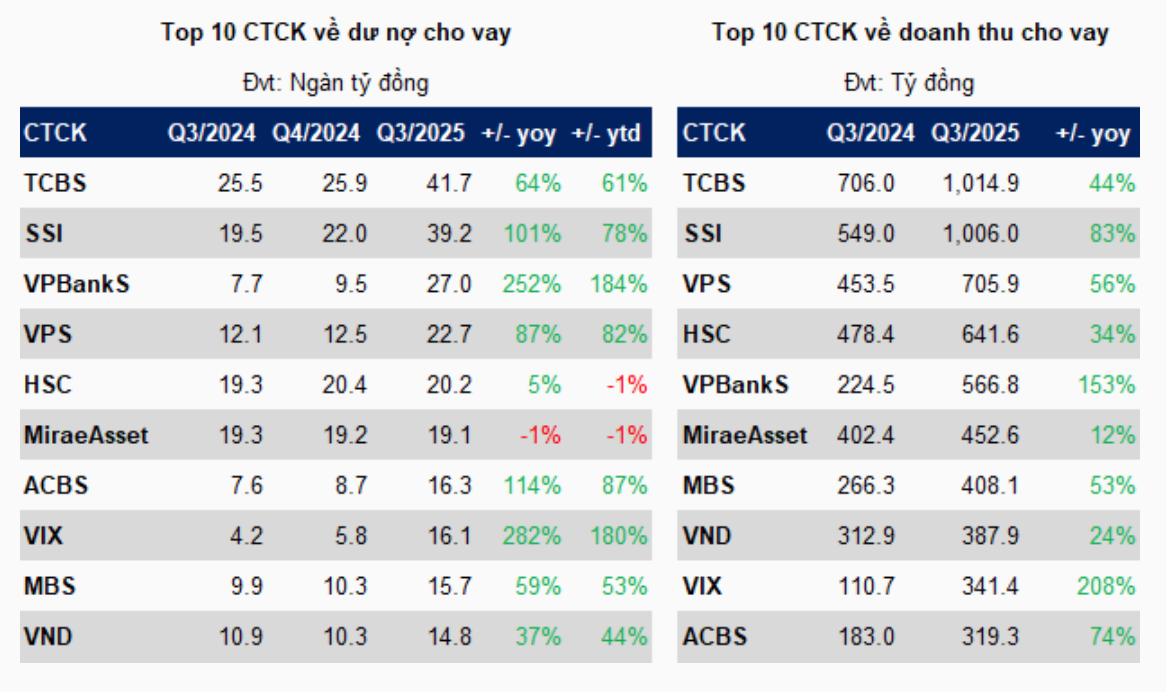Select VIX's 282% yoy growth cell

pyautogui.click(x=536, y=536)
